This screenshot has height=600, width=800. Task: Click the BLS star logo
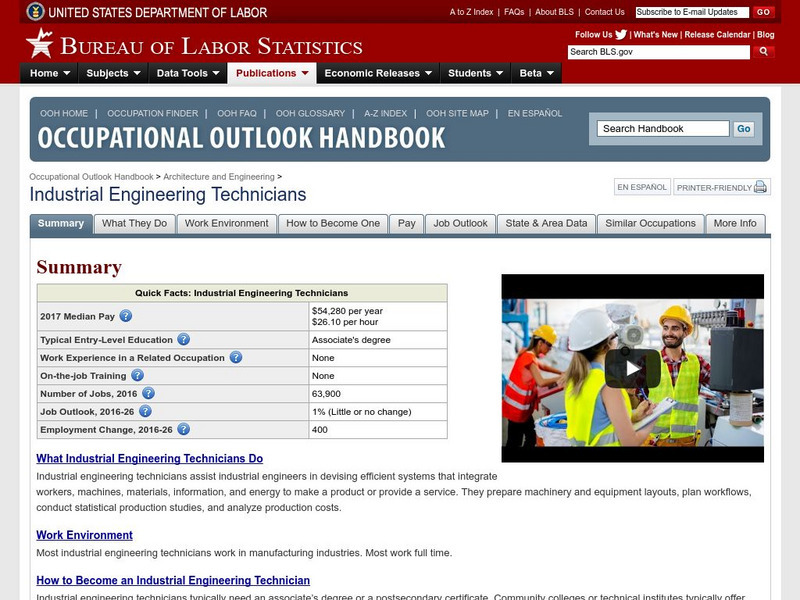(40, 43)
